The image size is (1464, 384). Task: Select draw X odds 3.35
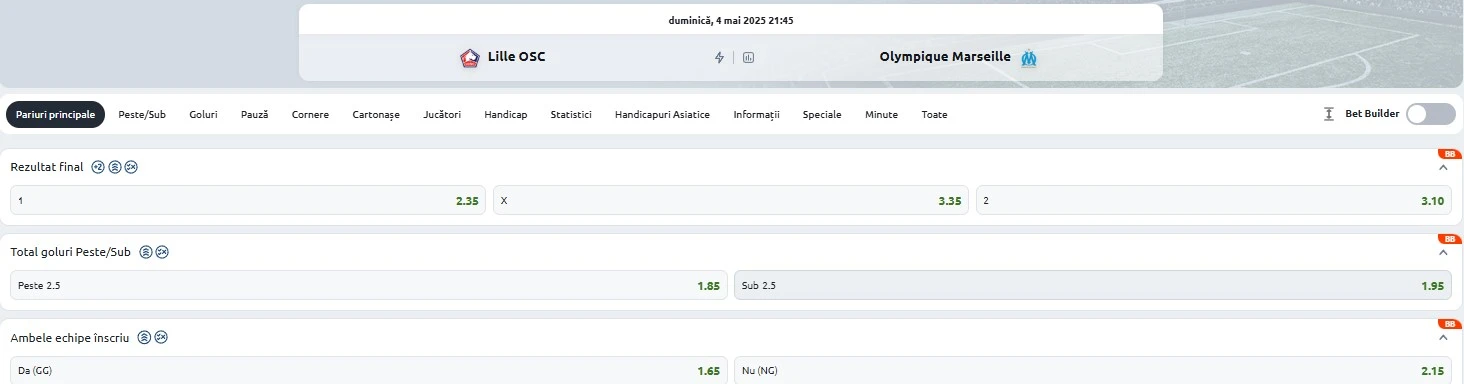(x=732, y=200)
